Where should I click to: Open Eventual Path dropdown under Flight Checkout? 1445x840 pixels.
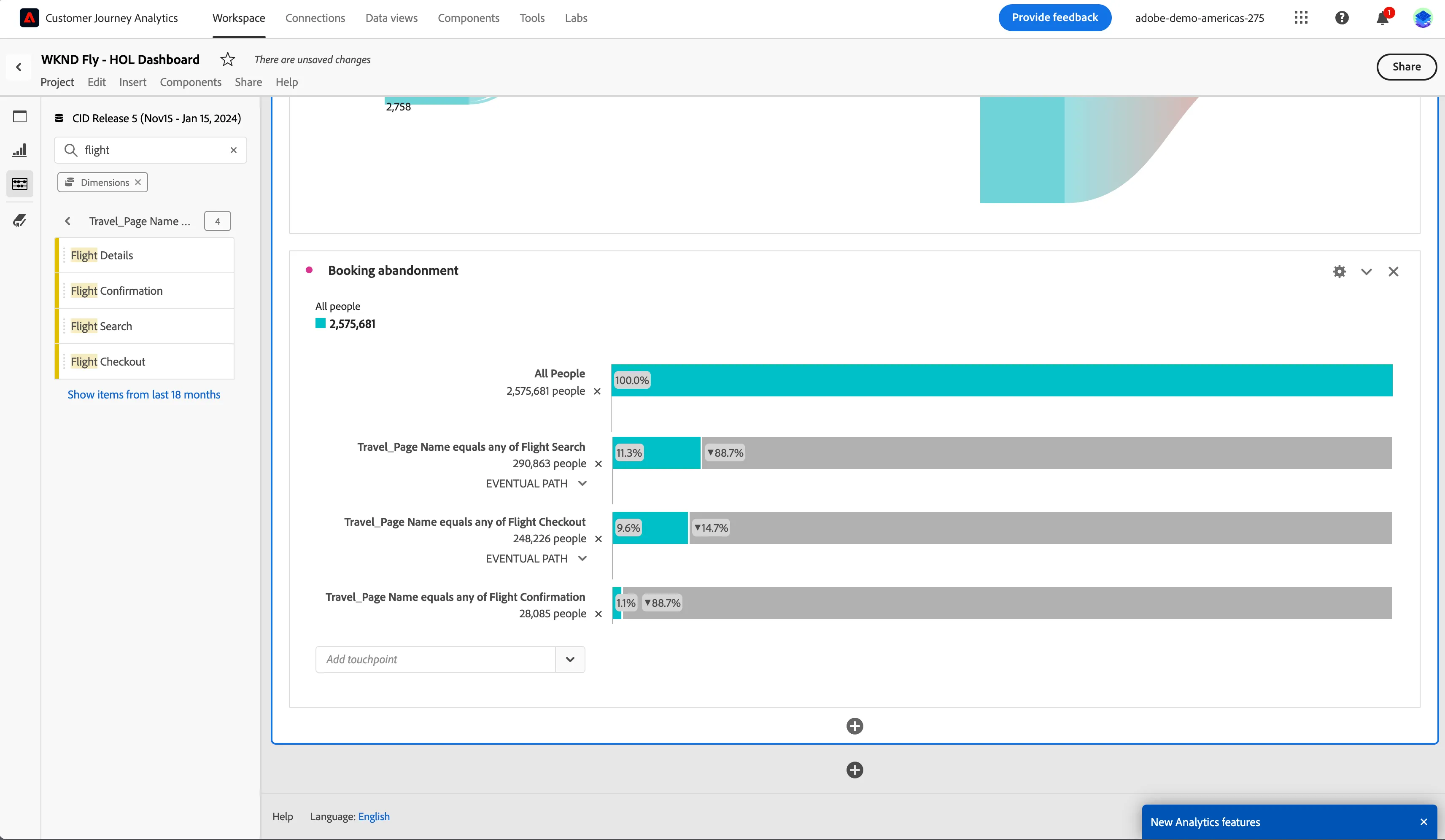tap(582, 558)
